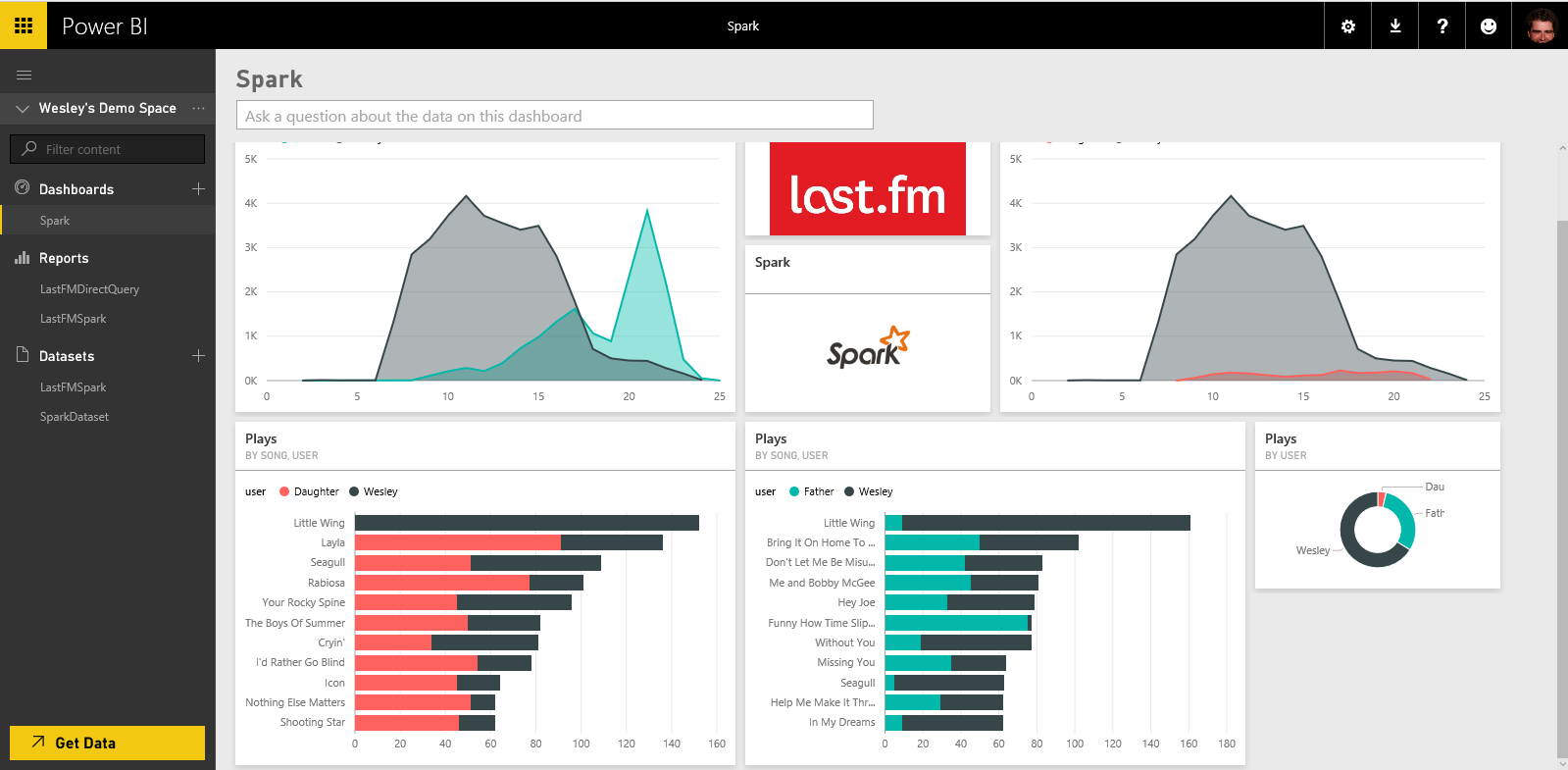Open the workspace ellipsis options menu
The width and height of the screenshot is (1568, 770).
[x=199, y=109]
